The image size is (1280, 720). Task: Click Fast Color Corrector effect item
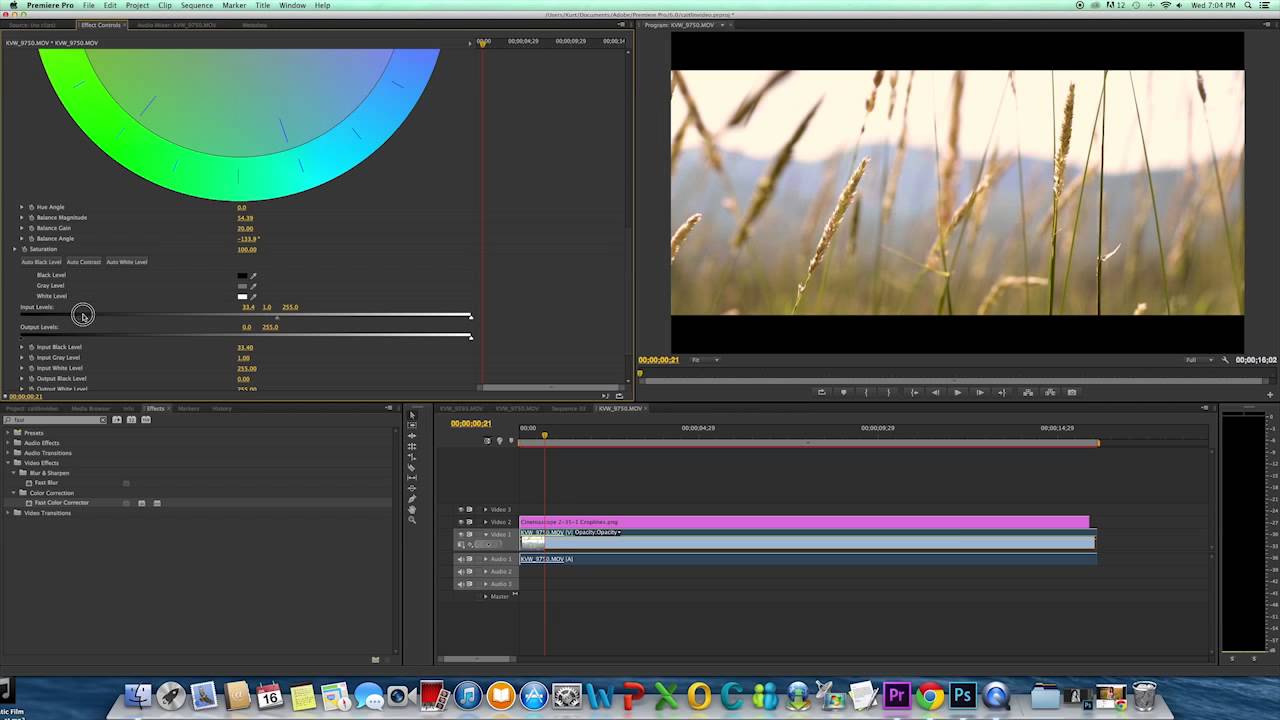[62, 503]
